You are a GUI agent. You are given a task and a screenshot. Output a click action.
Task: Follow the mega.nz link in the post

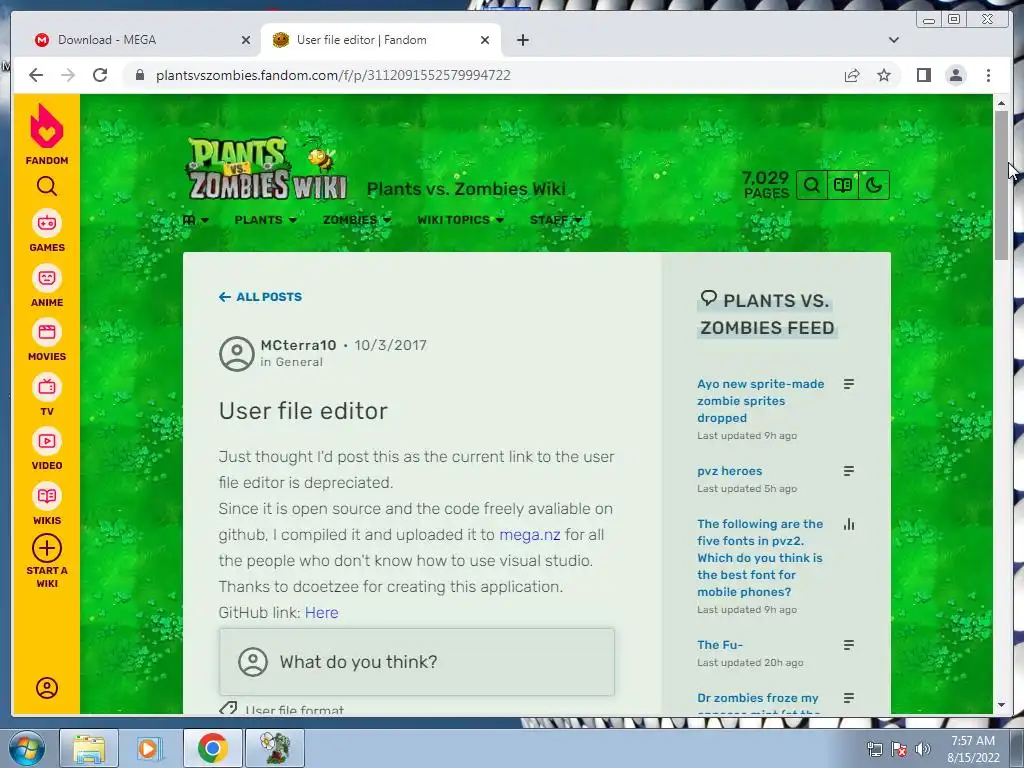point(530,535)
